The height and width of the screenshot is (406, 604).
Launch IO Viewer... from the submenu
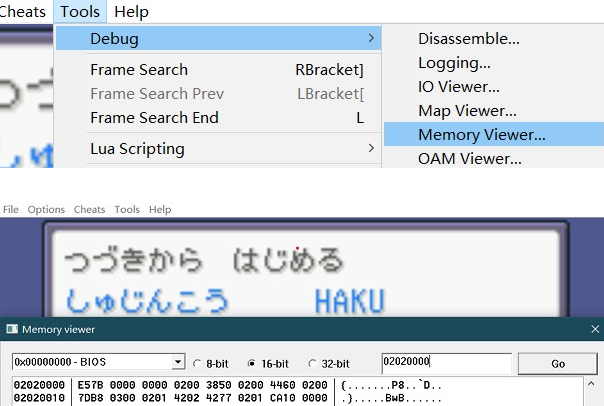(459, 87)
